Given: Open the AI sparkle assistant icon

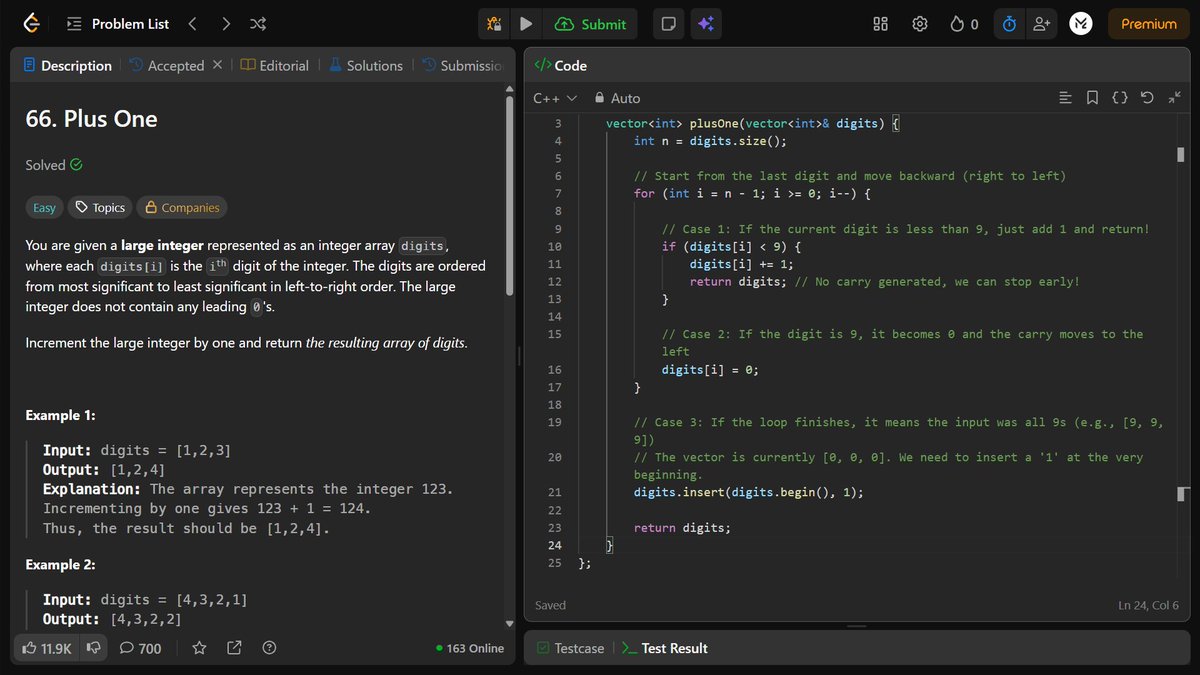Looking at the screenshot, I should (x=705, y=24).
